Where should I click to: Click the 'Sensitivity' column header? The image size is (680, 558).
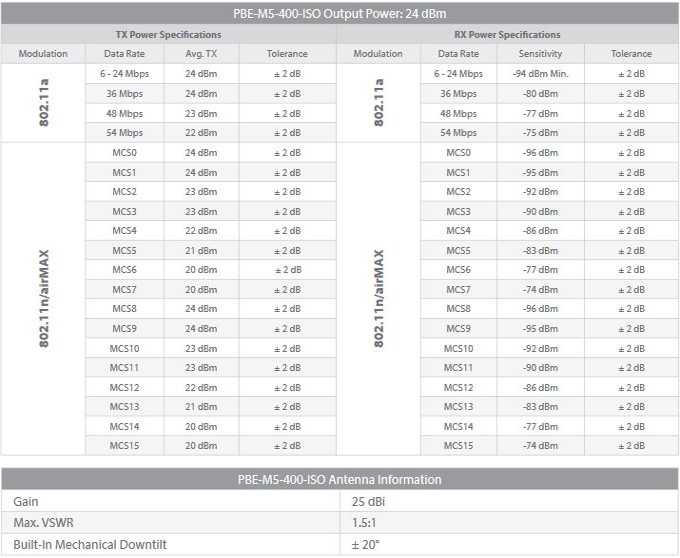pyautogui.click(x=540, y=54)
